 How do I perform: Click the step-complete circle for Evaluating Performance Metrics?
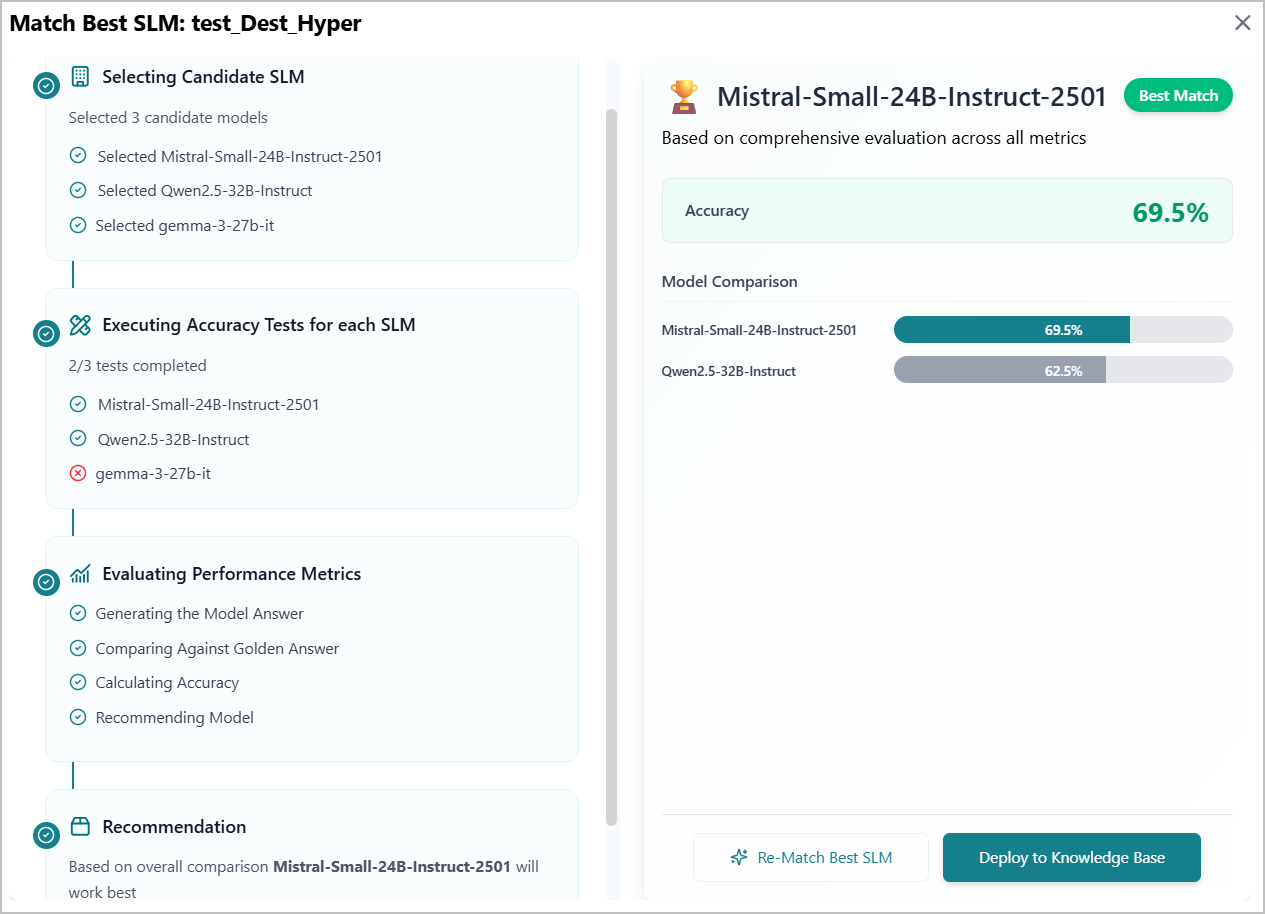tap(46, 583)
